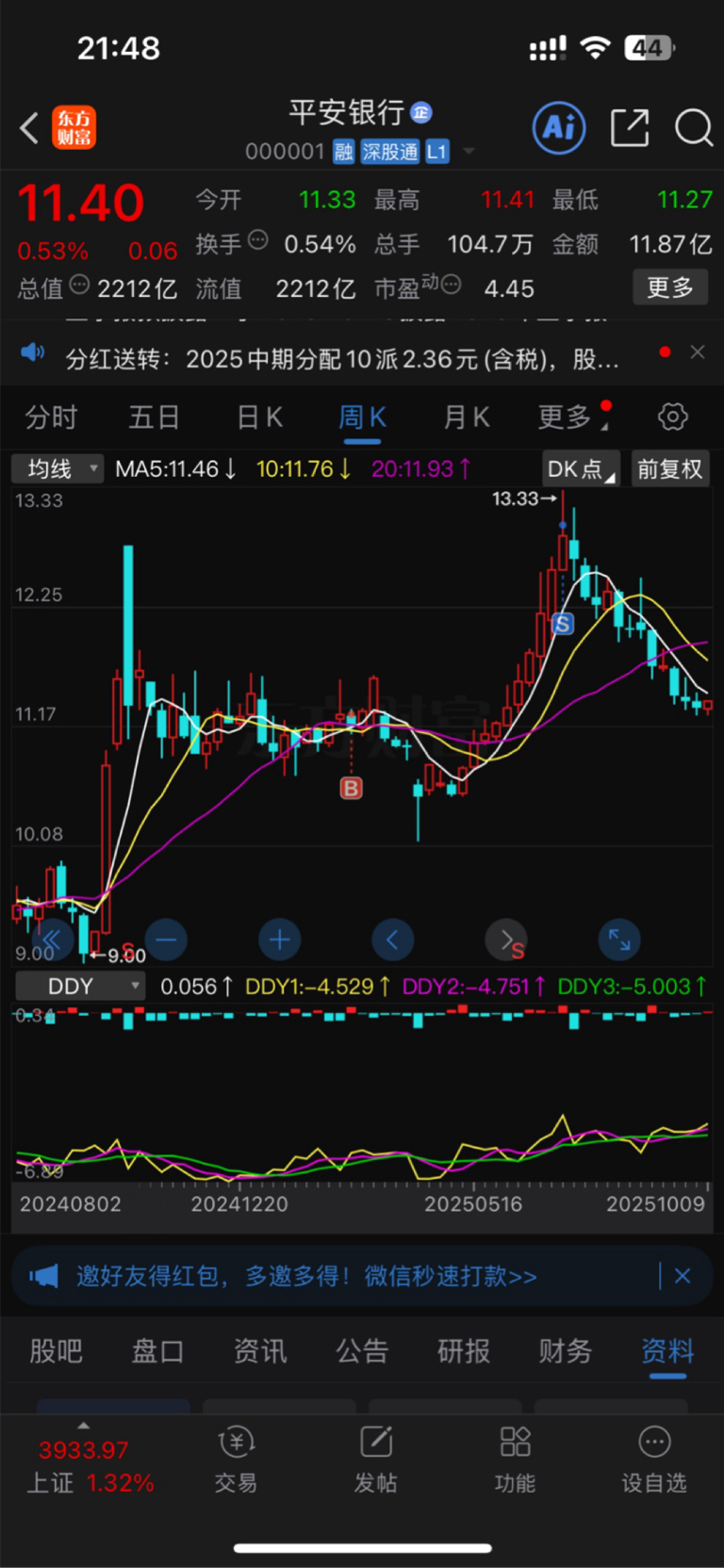Open the 均线 indicator dropdown
The height and width of the screenshot is (1568, 724).
point(58,468)
